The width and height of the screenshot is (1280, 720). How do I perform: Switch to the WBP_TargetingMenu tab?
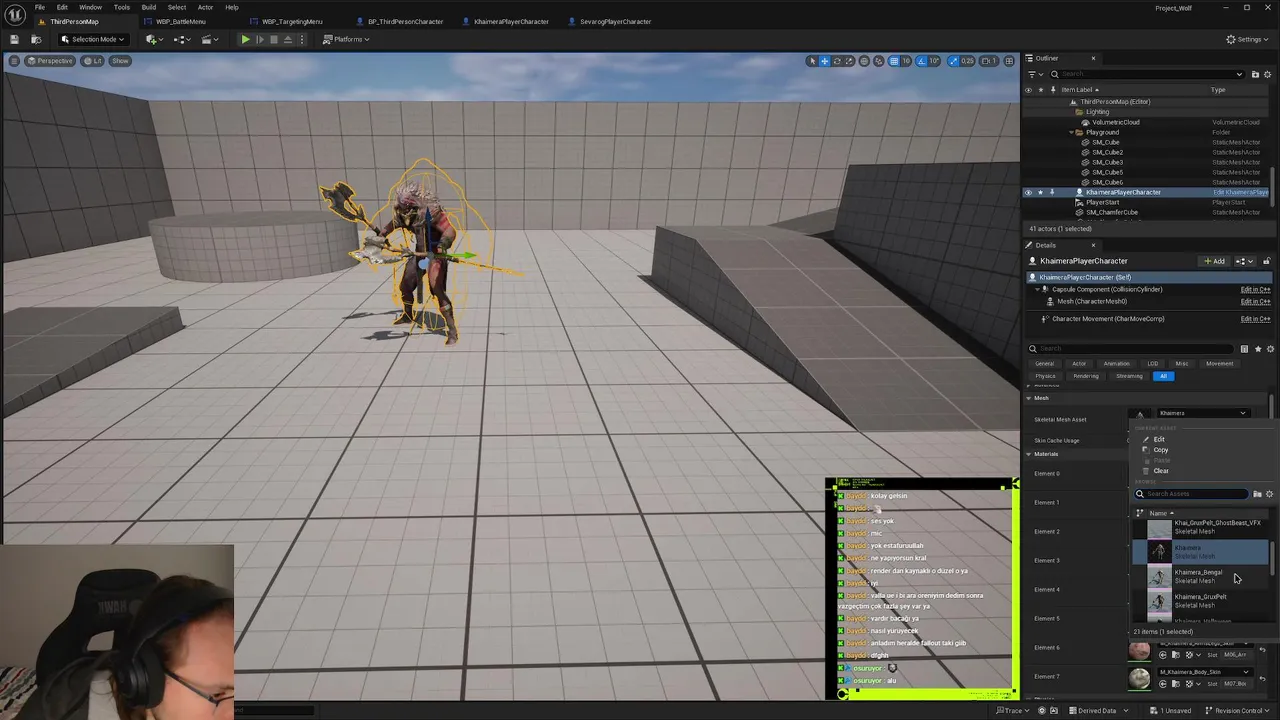coord(292,21)
